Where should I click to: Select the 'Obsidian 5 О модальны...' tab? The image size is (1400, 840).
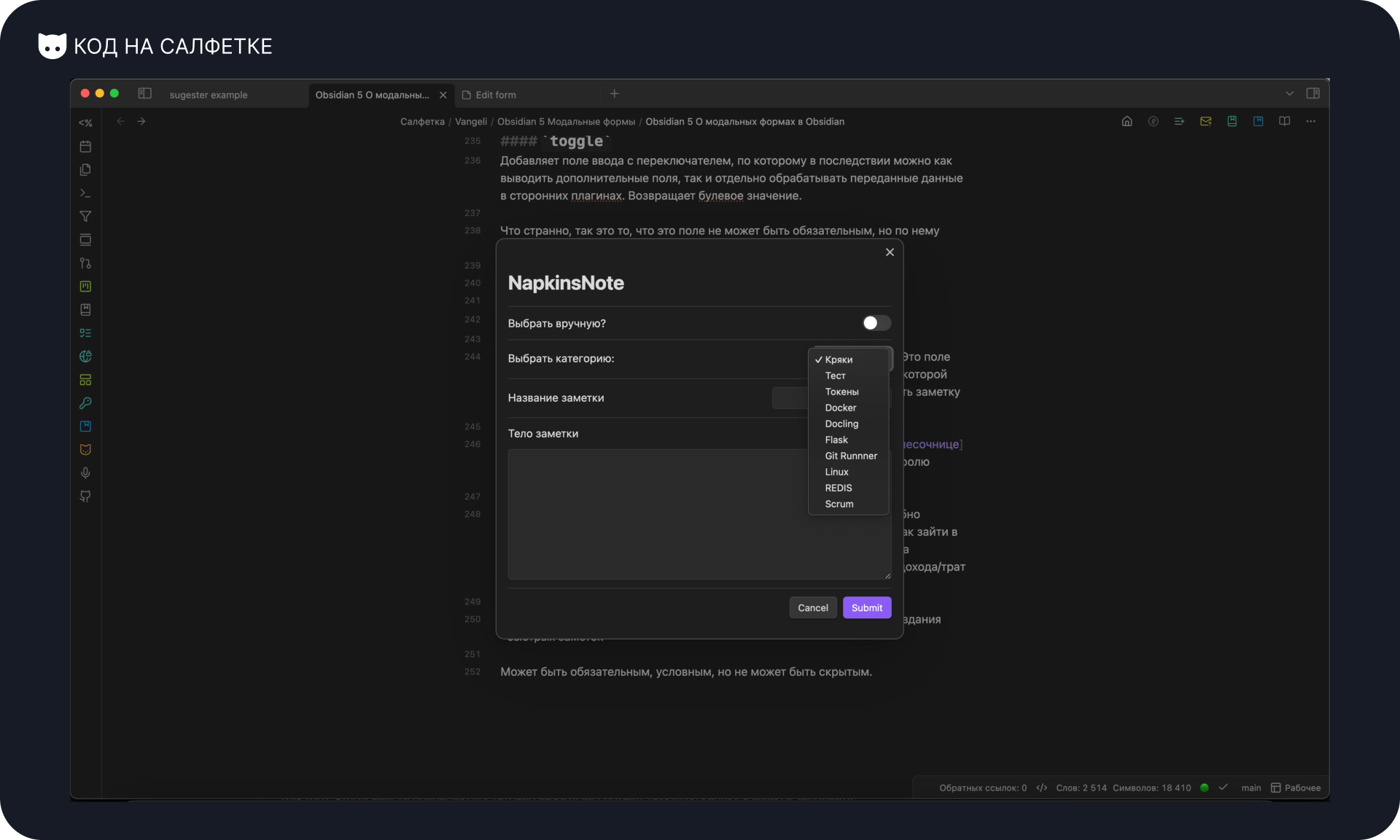click(x=372, y=95)
